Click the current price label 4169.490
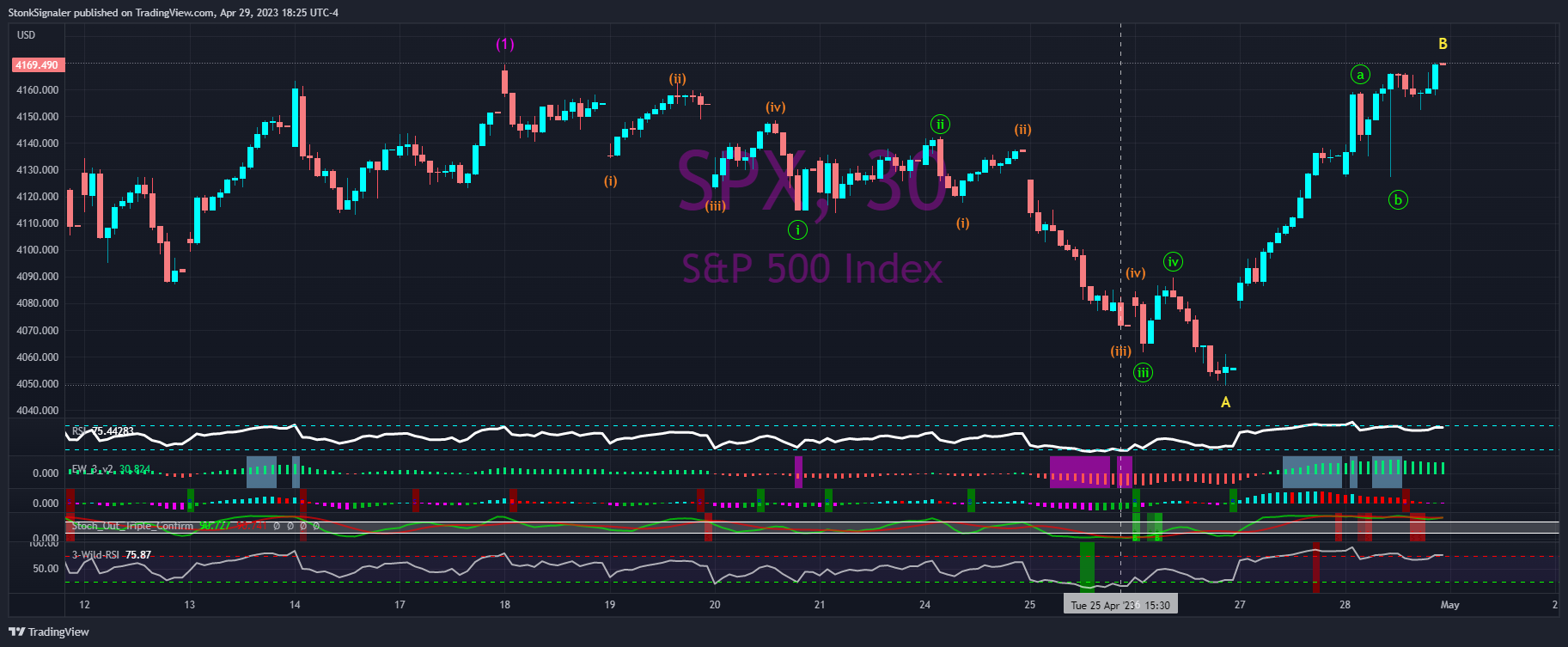Viewport: 1568px width, 647px height. tap(37, 65)
